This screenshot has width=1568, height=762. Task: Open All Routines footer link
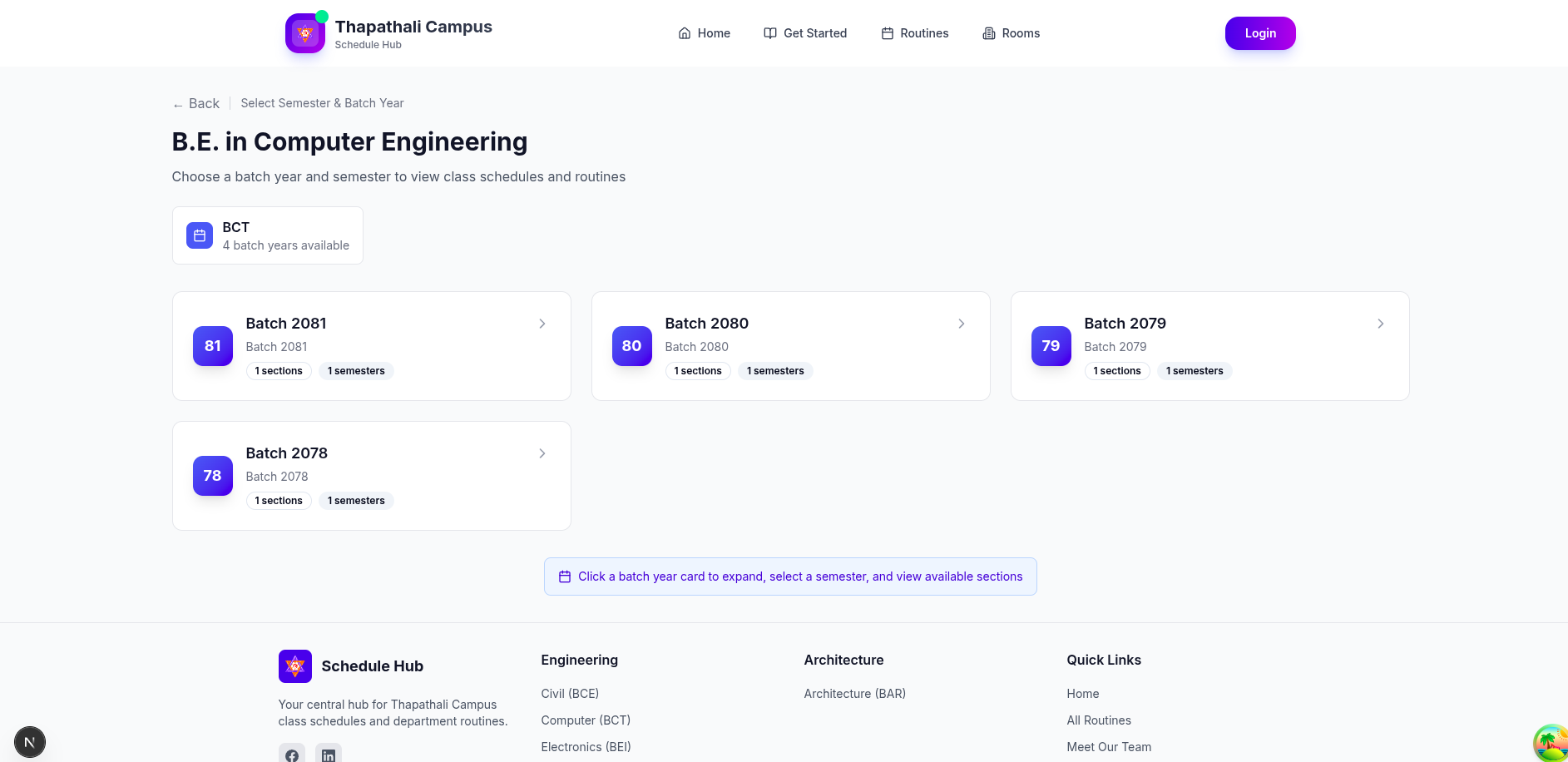pos(1099,720)
